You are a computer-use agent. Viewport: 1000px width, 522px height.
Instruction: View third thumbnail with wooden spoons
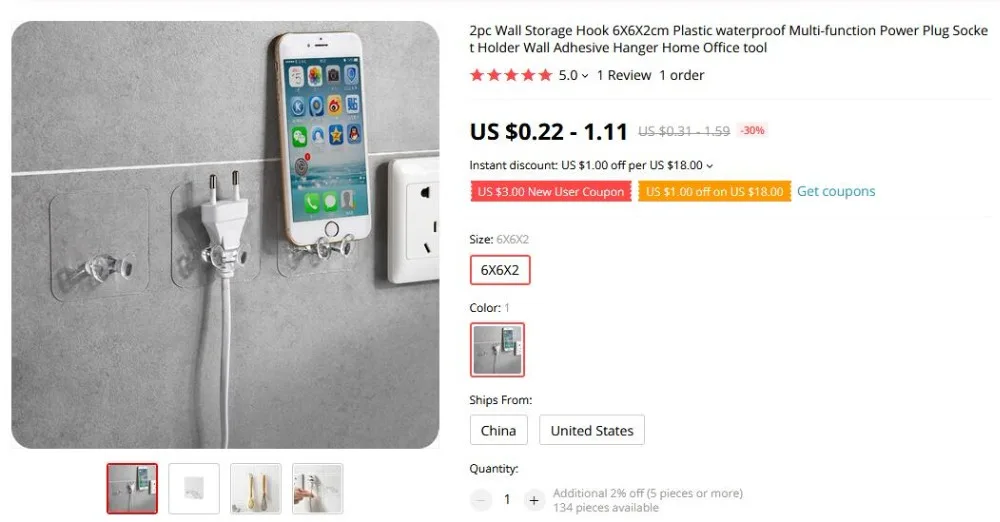coord(256,489)
